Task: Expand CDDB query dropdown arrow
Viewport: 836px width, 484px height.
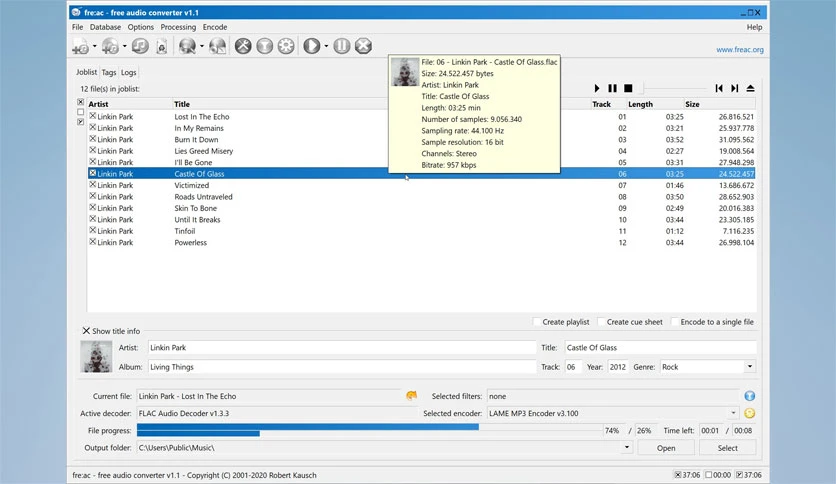Action: (202, 46)
